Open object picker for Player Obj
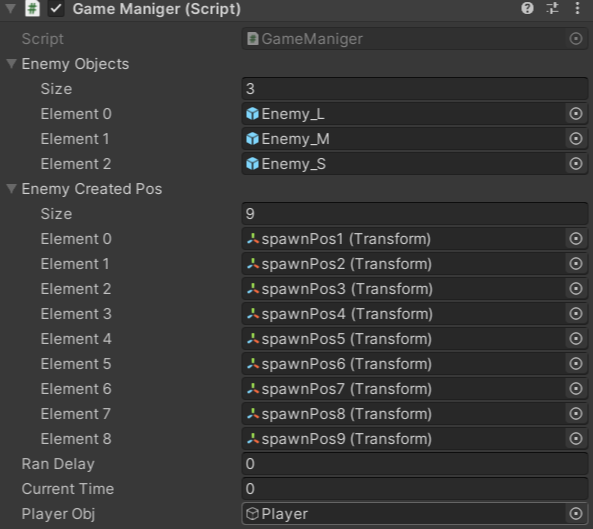Viewport: 593px width, 529px height. click(576, 513)
